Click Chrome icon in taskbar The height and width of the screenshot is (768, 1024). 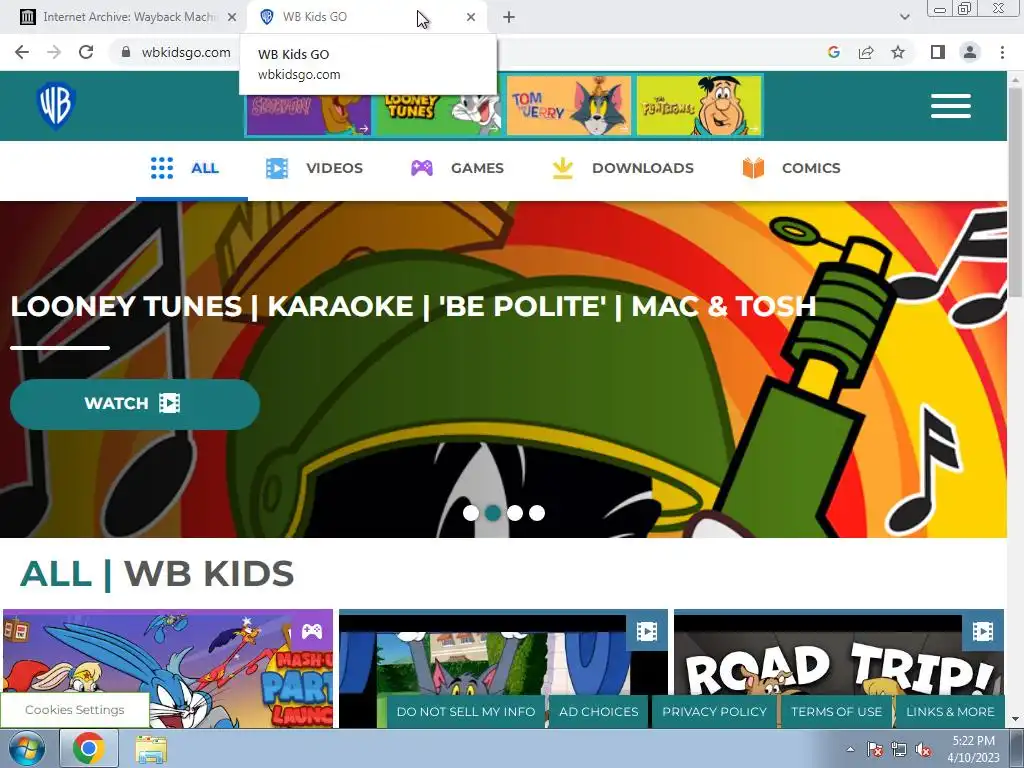[x=88, y=748]
